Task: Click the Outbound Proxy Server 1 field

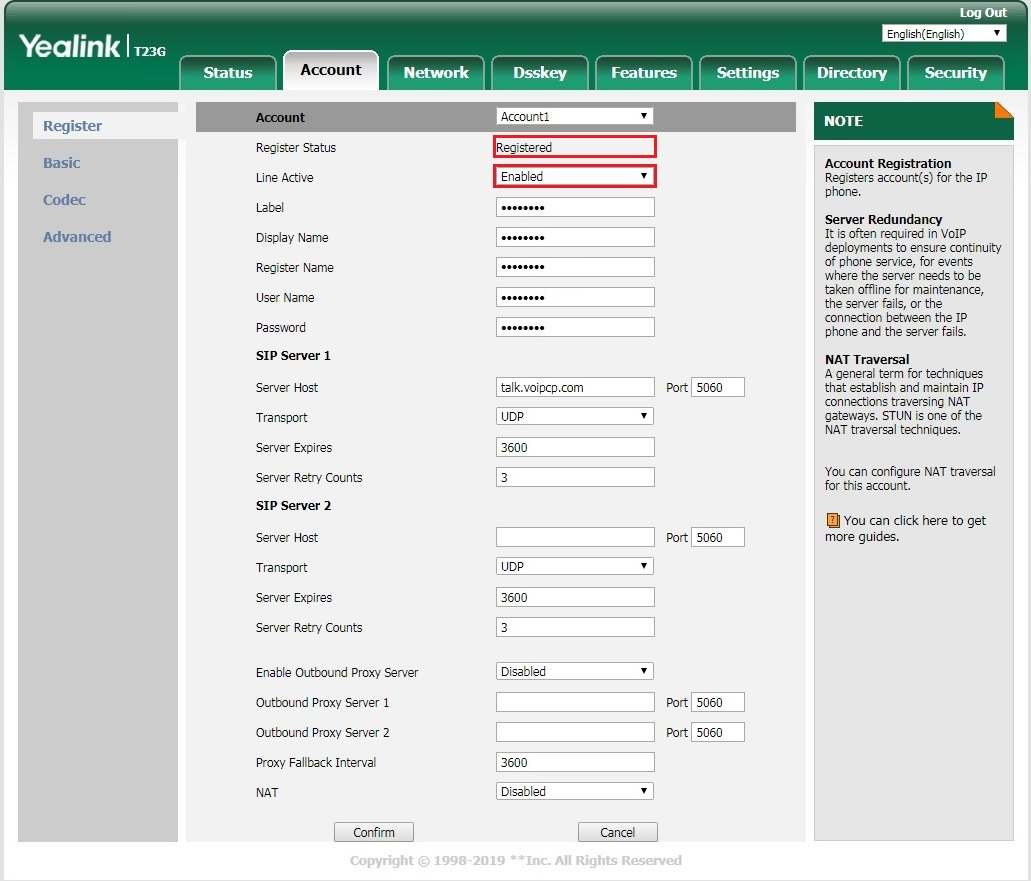Action: pyautogui.click(x=575, y=702)
